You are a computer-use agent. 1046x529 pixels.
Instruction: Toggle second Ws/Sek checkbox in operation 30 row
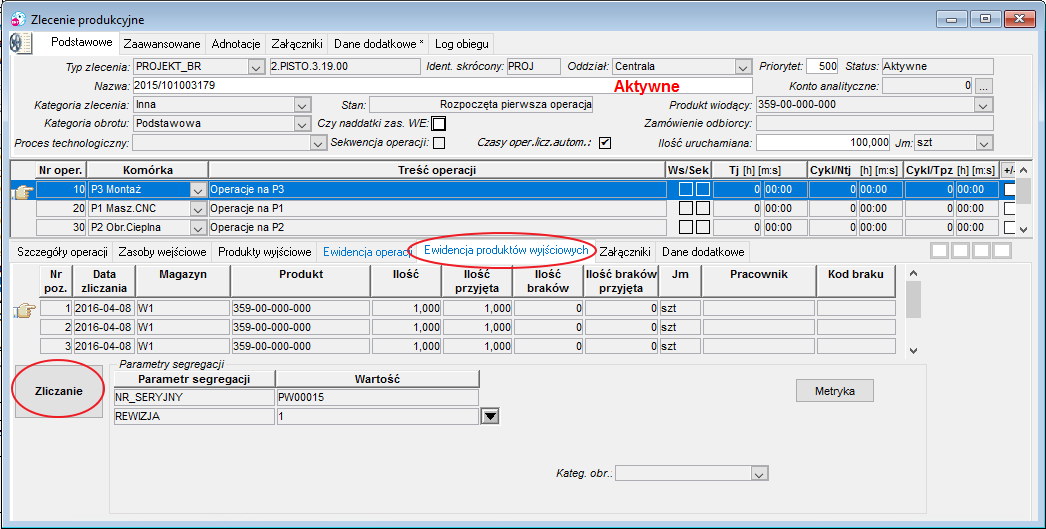pos(702,227)
